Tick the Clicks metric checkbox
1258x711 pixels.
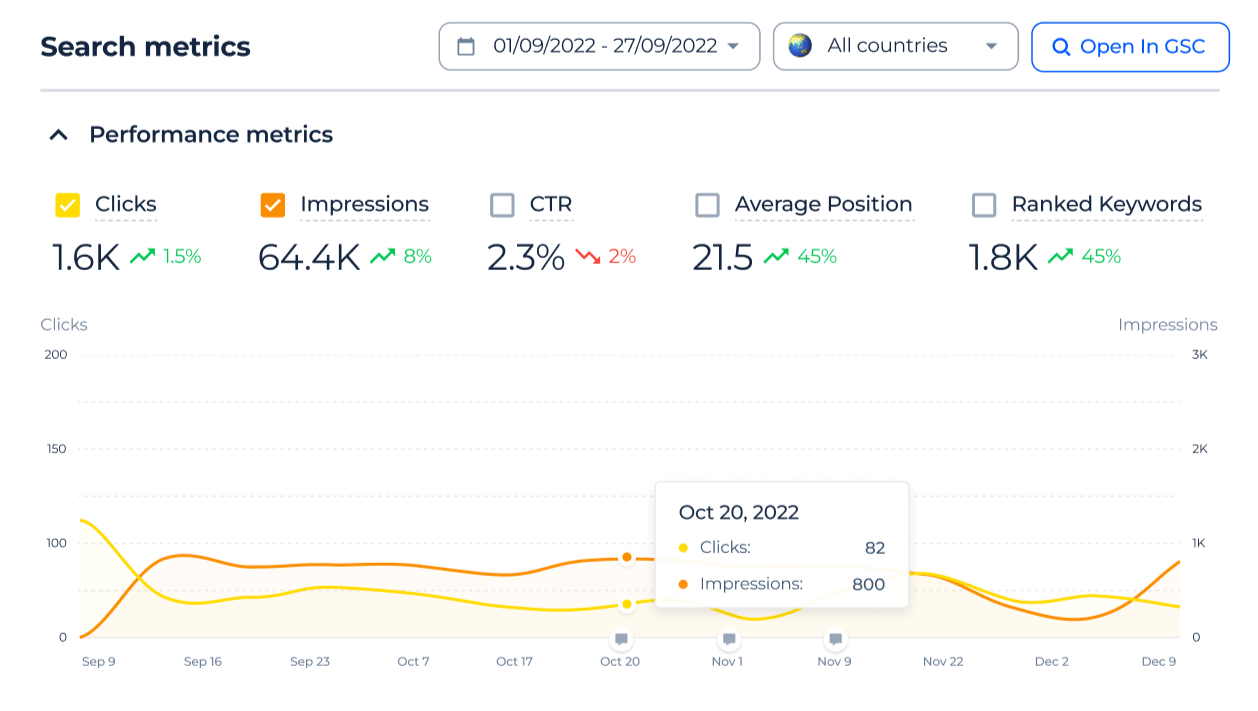pyautogui.click(x=68, y=205)
